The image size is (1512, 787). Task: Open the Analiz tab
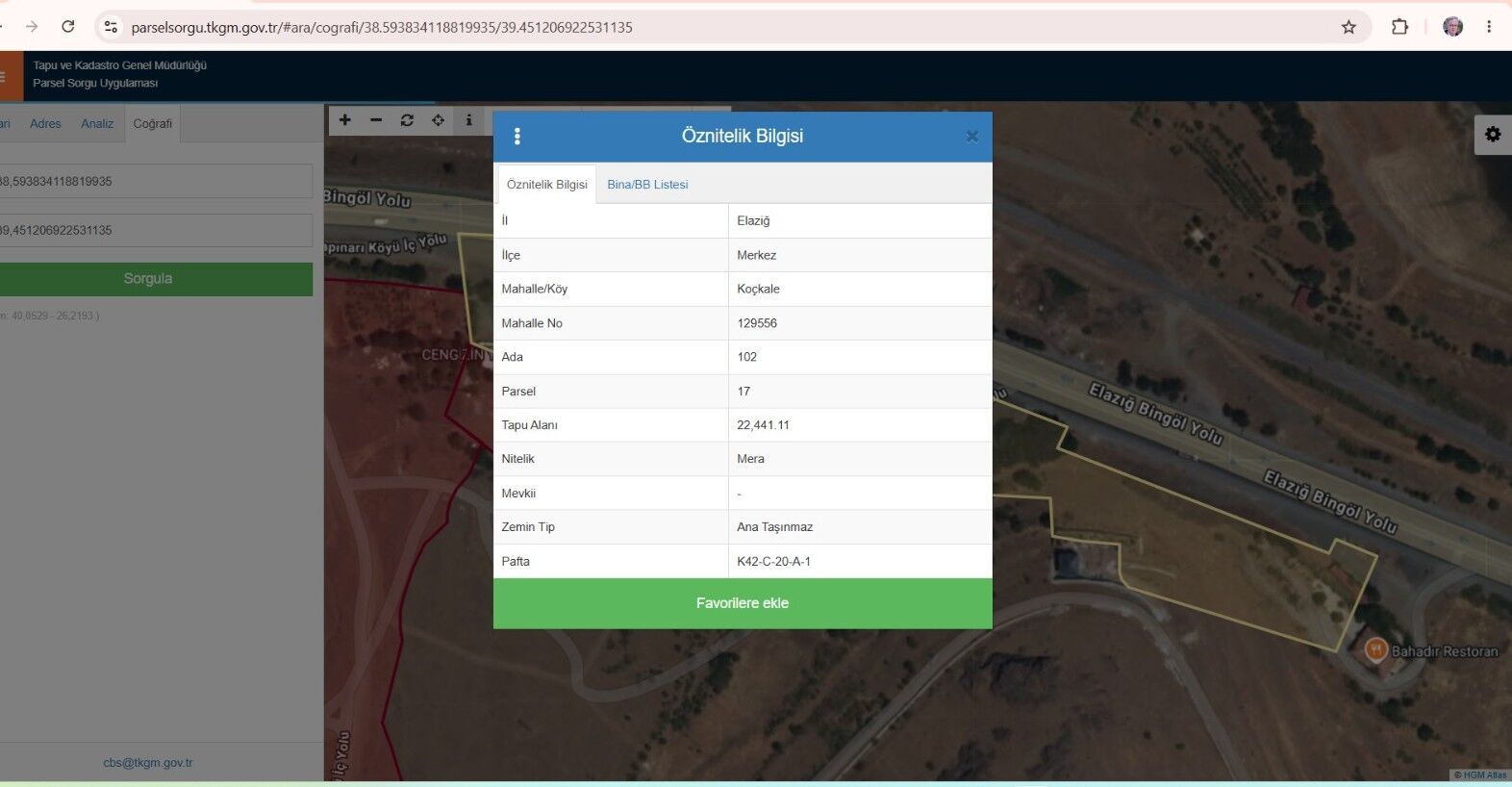(x=97, y=124)
